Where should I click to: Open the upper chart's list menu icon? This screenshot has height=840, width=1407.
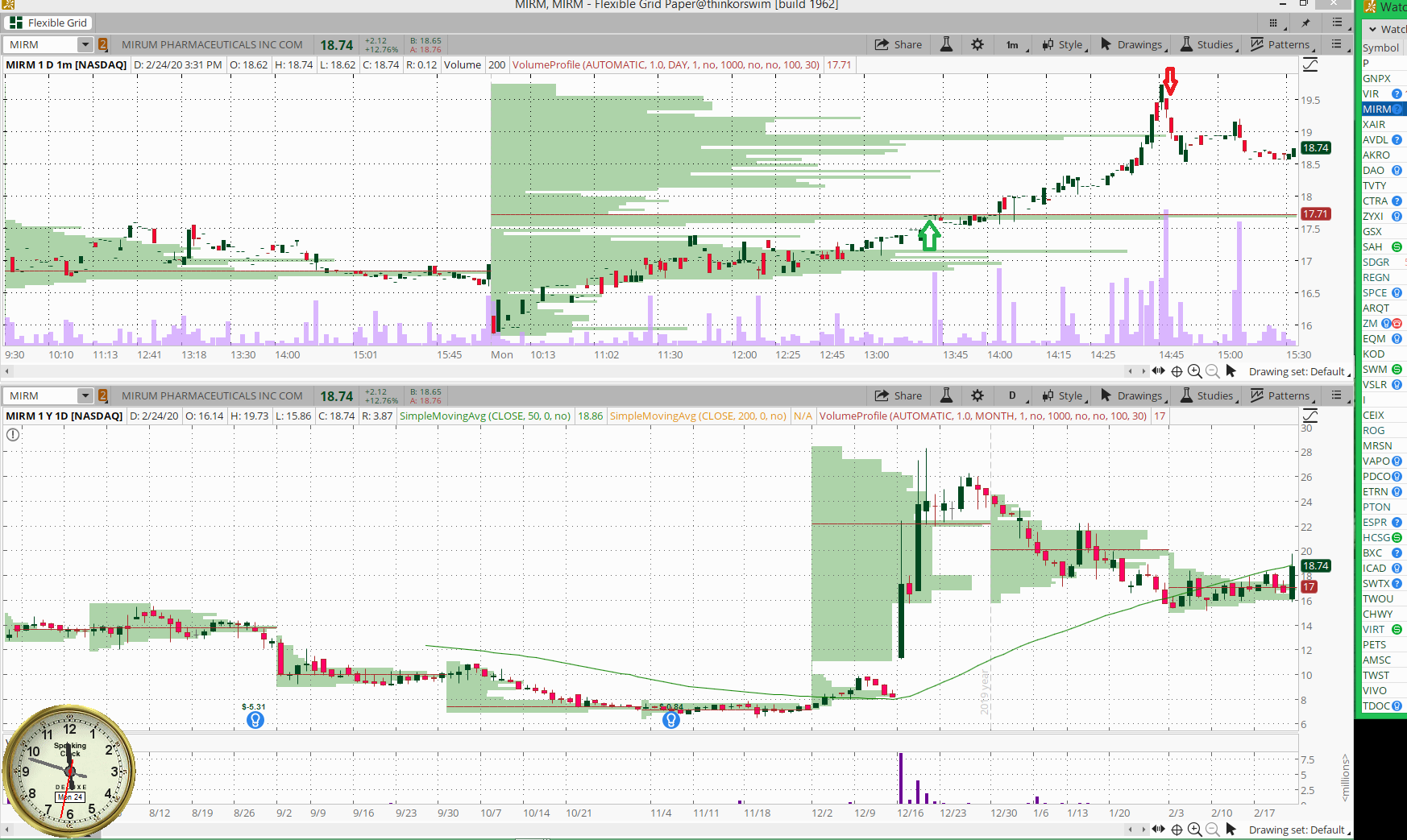click(1337, 45)
